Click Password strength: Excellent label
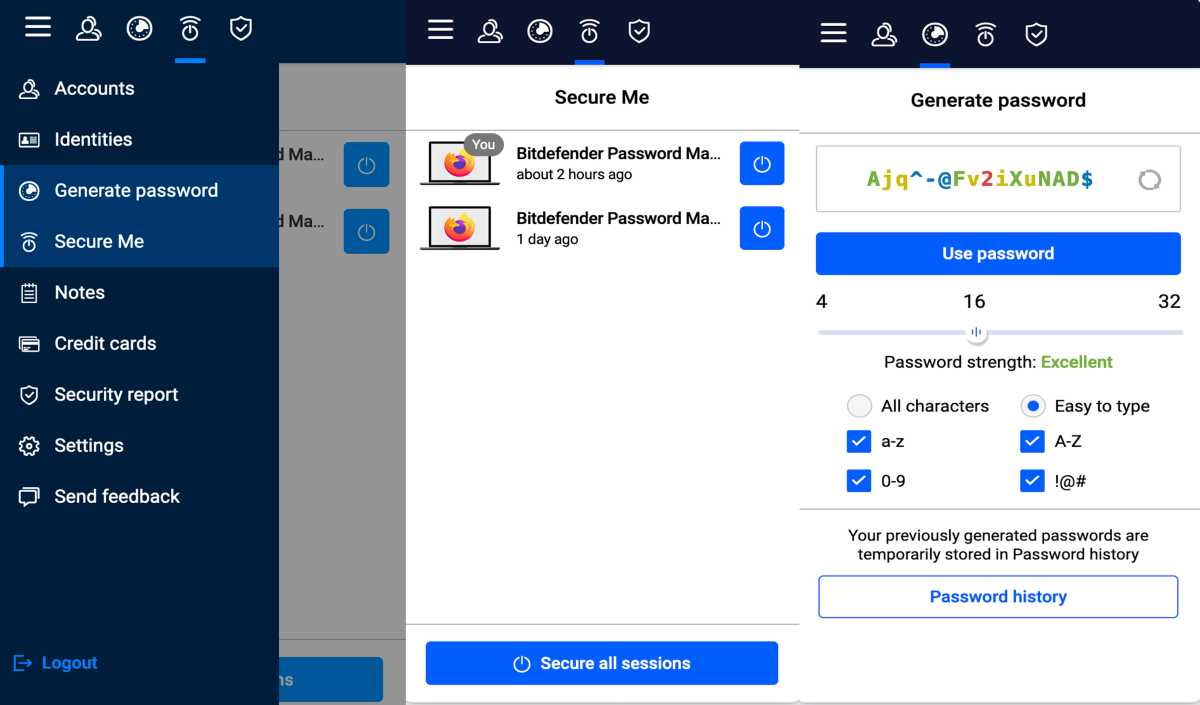1200x705 pixels. [x=998, y=362]
